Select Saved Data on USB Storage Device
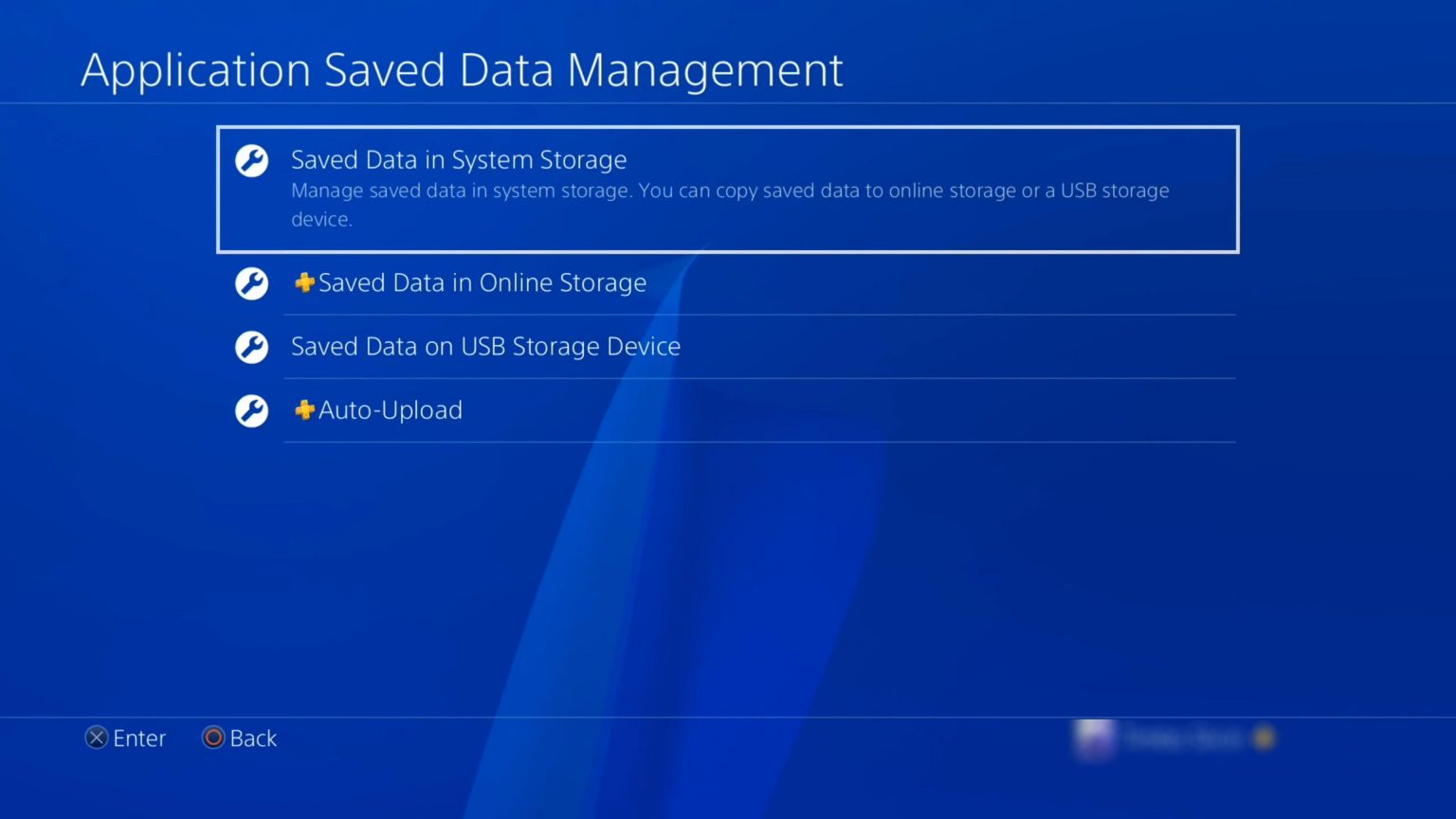Image resolution: width=1456 pixels, height=819 pixels. [x=485, y=347]
